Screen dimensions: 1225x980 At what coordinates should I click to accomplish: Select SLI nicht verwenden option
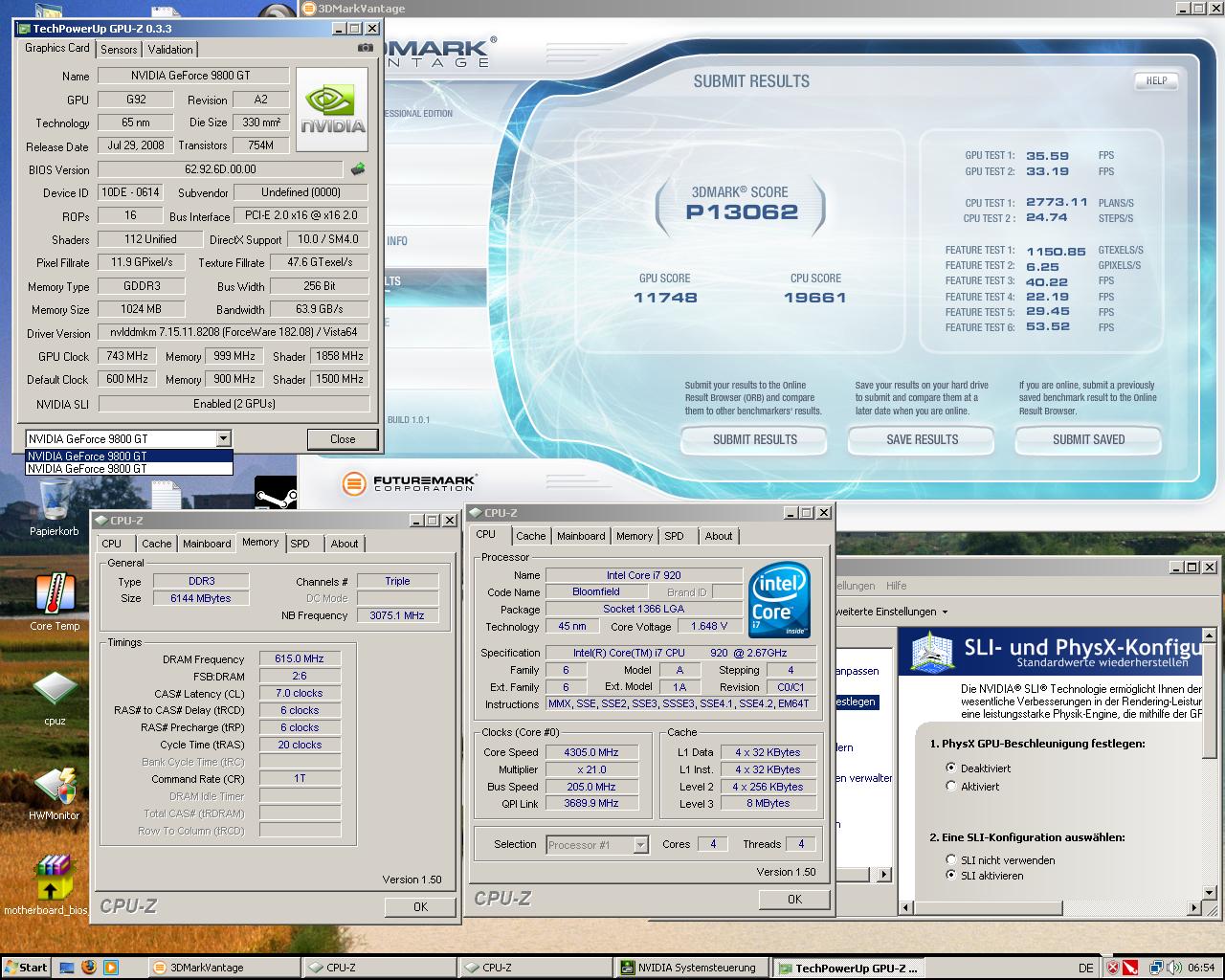pos(950,859)
